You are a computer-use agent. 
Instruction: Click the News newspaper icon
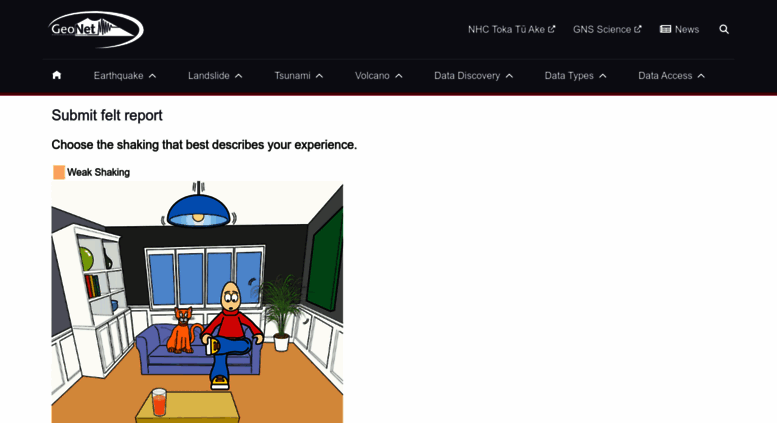pos(665,29)
